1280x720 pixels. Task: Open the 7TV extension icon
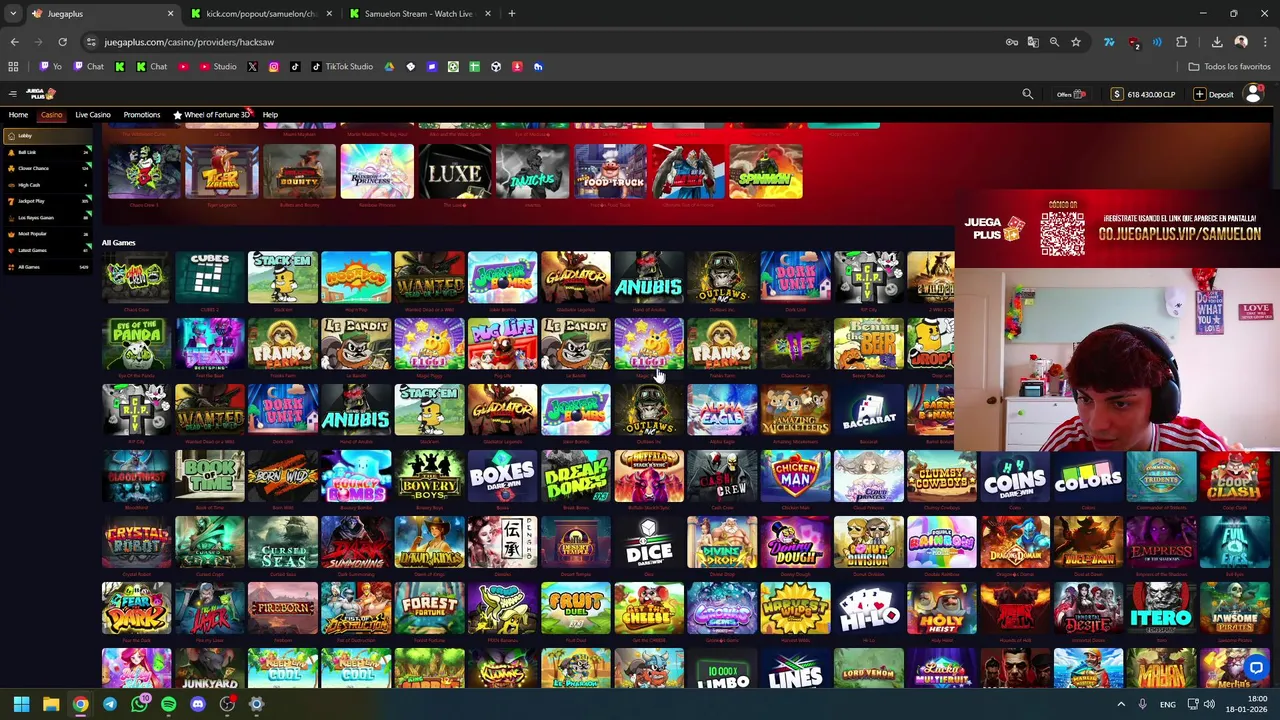(1109, 42)
